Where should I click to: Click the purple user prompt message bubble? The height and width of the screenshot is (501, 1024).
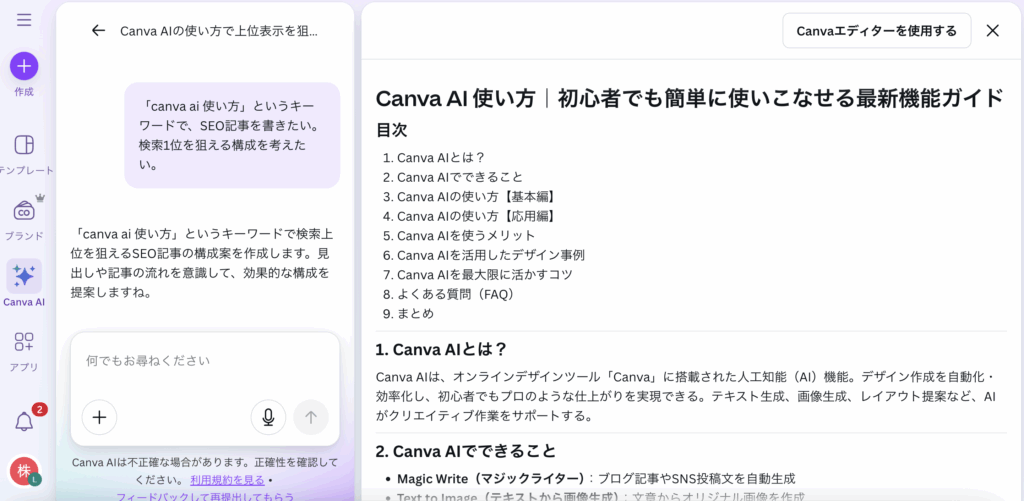tap(232, 135)
